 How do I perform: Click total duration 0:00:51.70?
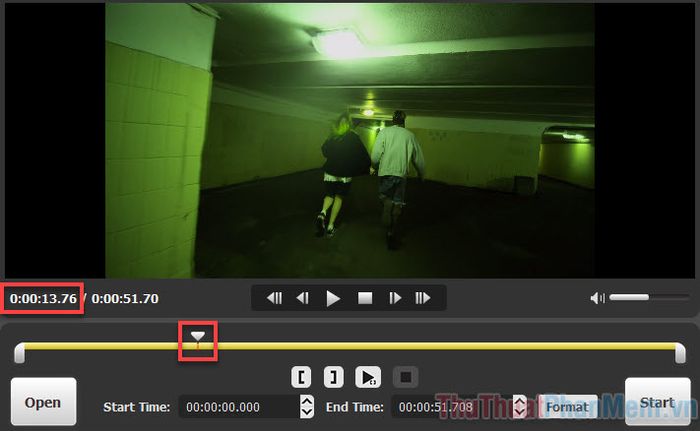(125, 298)
